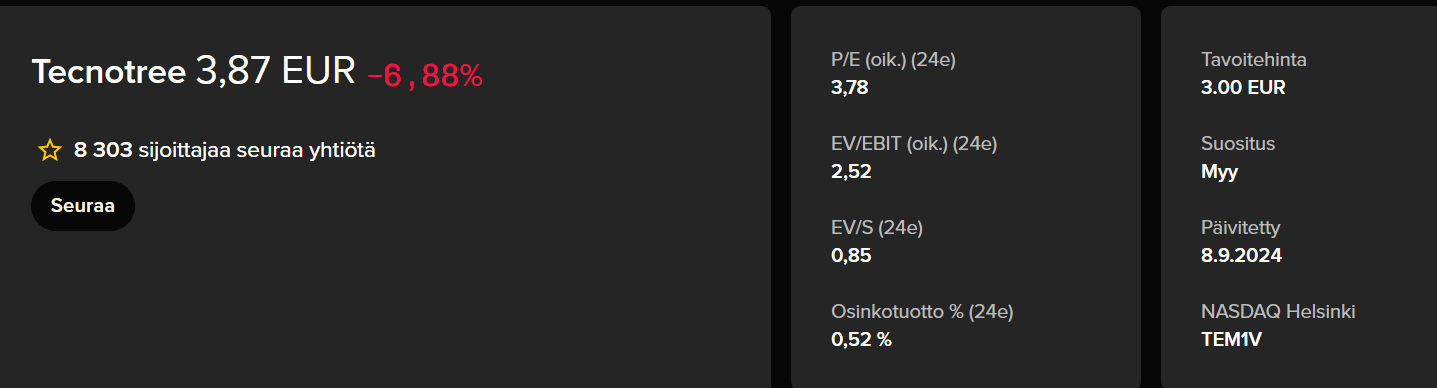Click the Seuraa button
The image size is (1437, 388).
(83, 206)
